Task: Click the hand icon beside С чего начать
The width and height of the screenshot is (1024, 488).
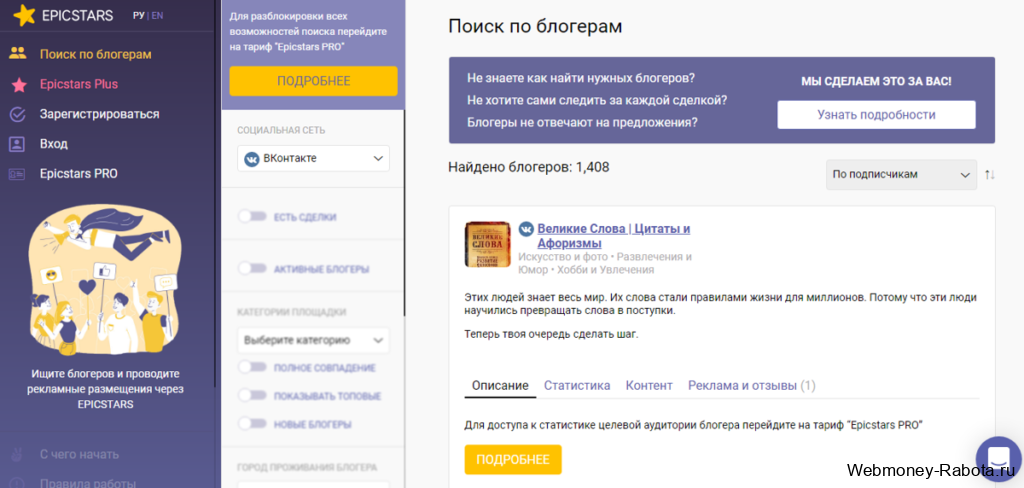Action: (18, 454)
